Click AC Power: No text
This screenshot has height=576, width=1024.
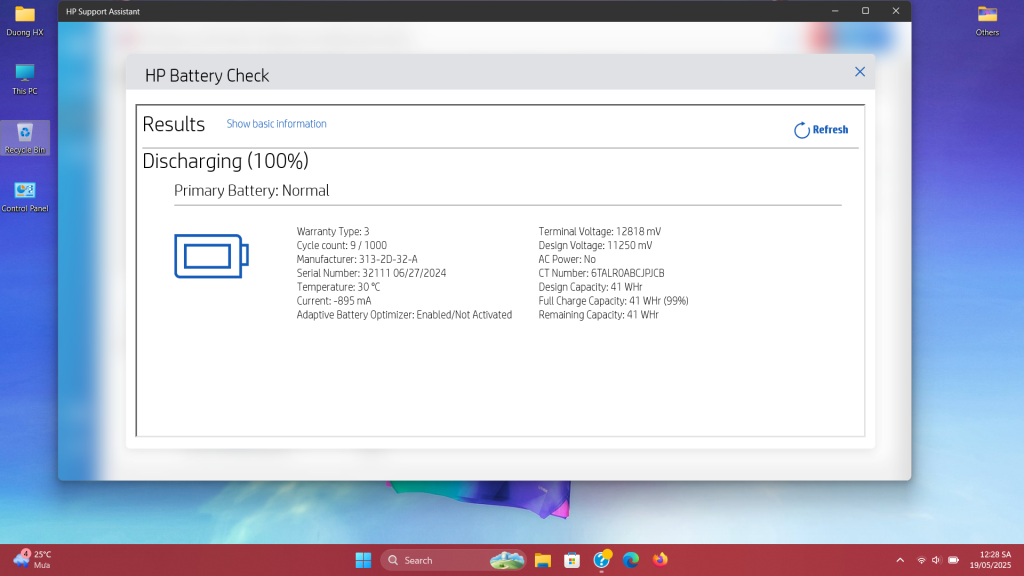pos(567,259)
